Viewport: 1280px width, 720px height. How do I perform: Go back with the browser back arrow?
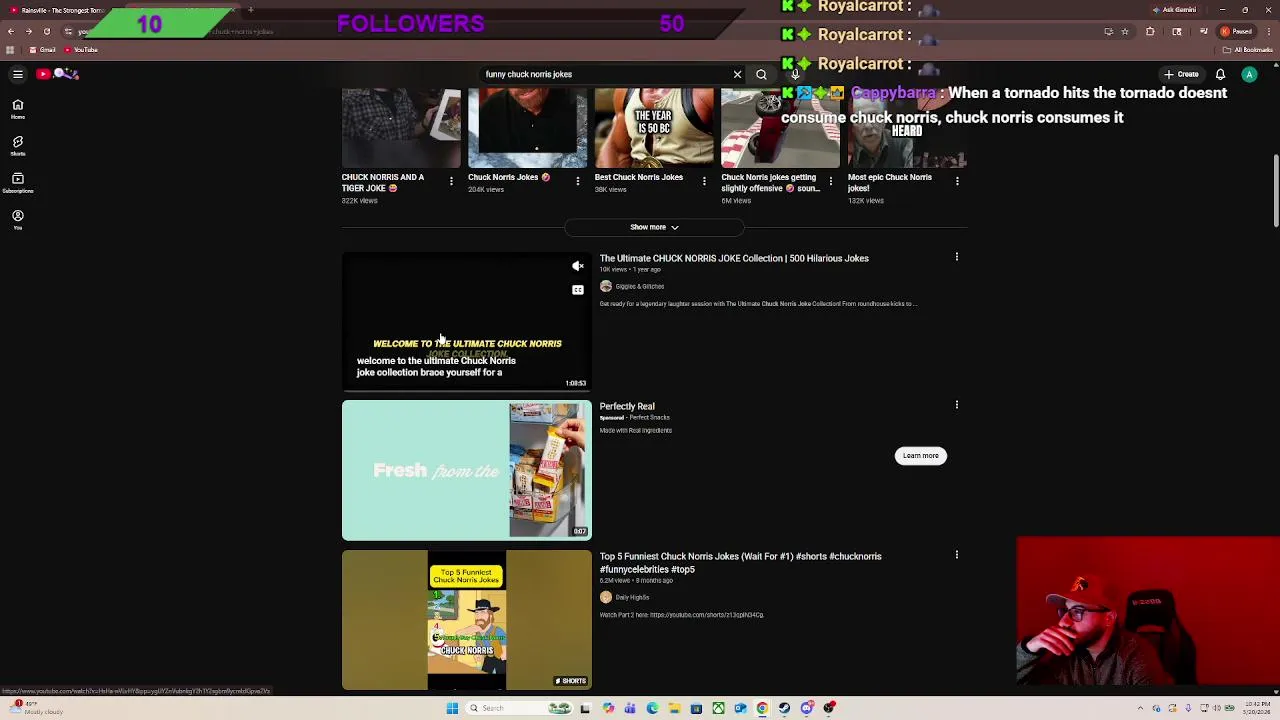pos(11,32)
